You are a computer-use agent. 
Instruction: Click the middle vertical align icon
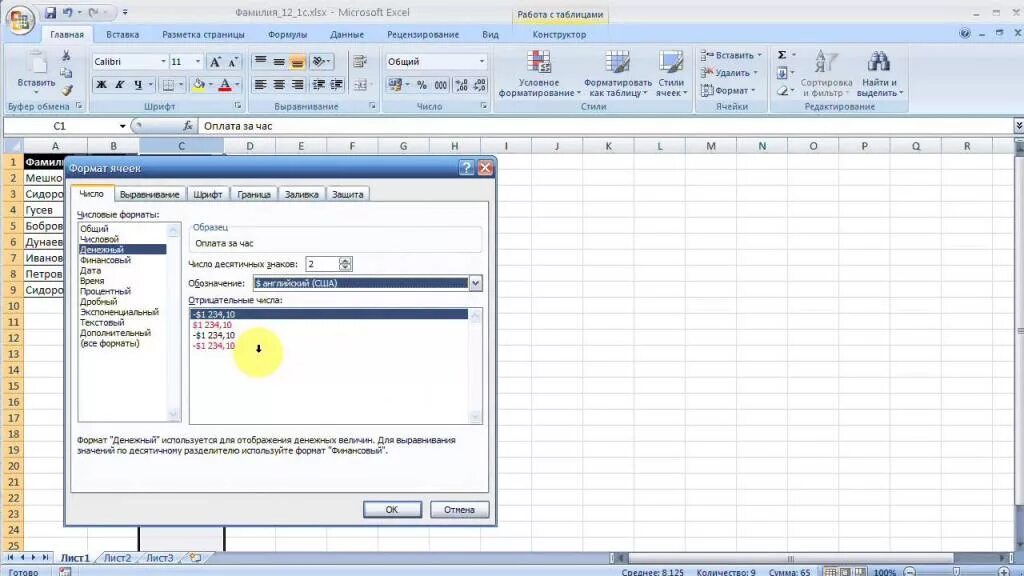pos(279,62)
